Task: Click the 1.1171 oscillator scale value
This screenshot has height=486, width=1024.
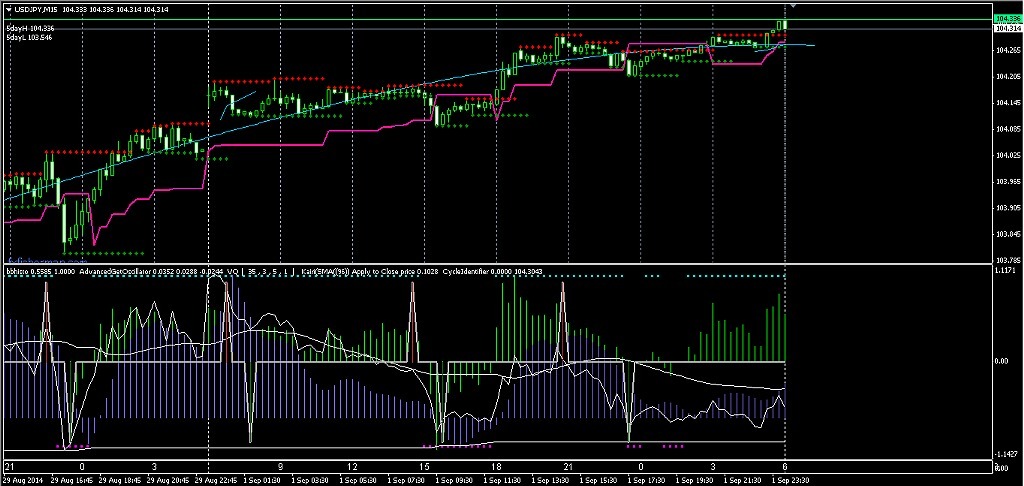Action: coord(1008,270)
